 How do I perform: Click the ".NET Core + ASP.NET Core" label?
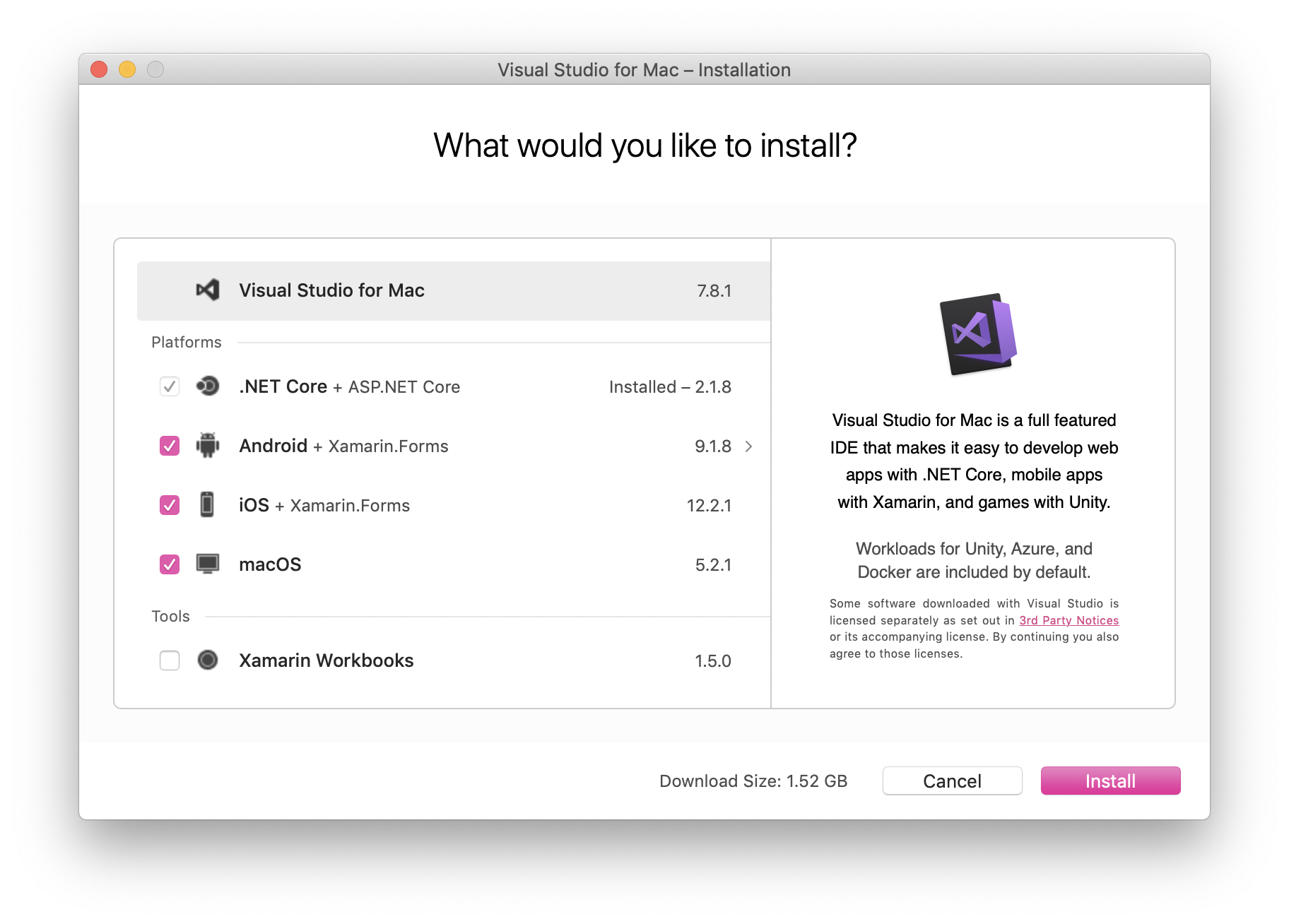[x=349, y=386]
